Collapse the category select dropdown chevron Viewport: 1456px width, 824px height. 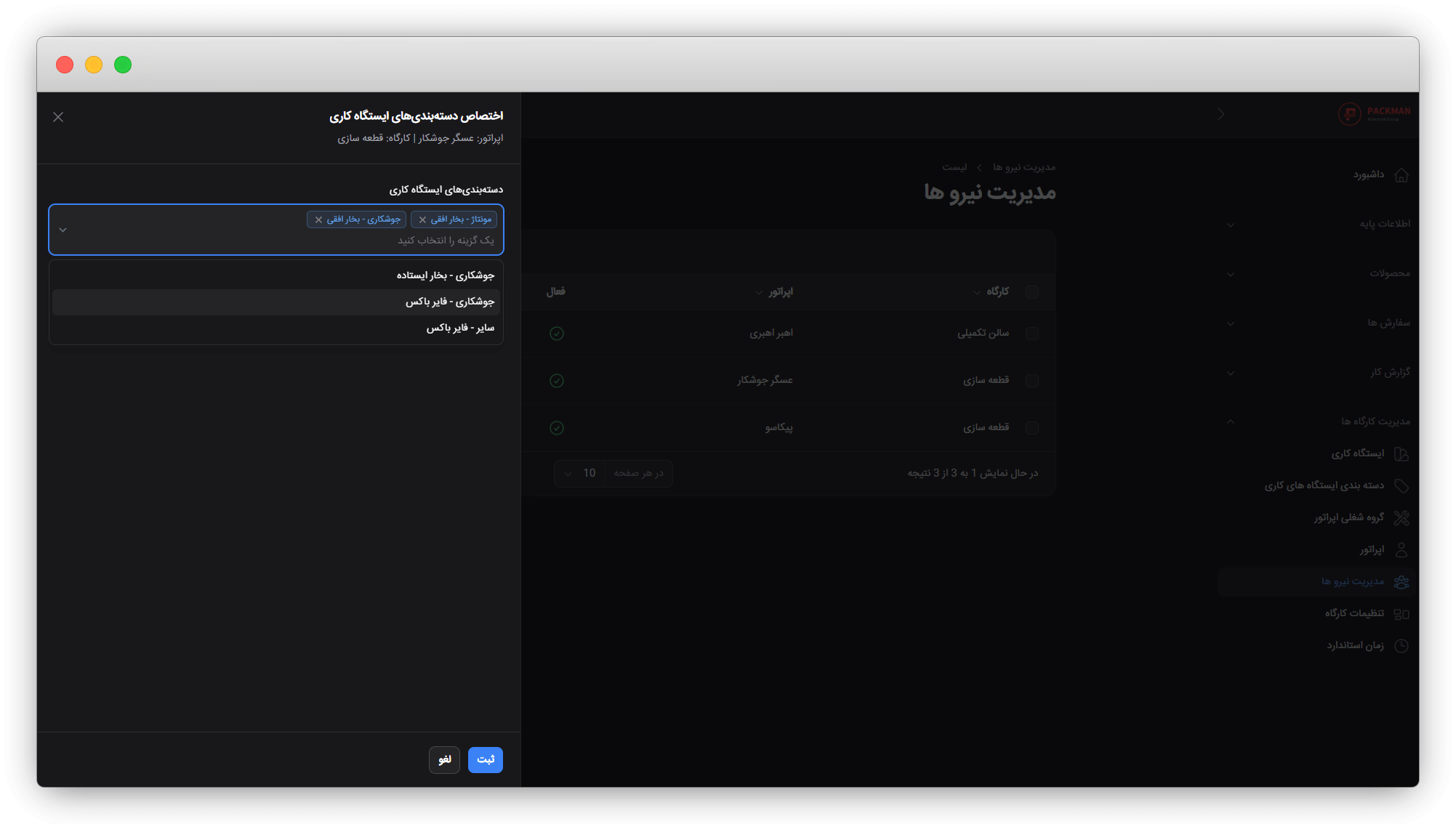tap(63, 230)
